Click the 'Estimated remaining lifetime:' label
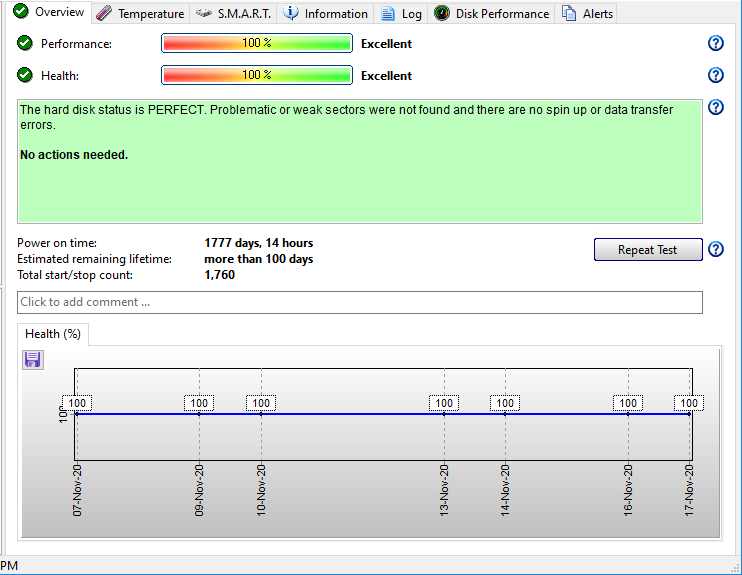 pos(94,259)
